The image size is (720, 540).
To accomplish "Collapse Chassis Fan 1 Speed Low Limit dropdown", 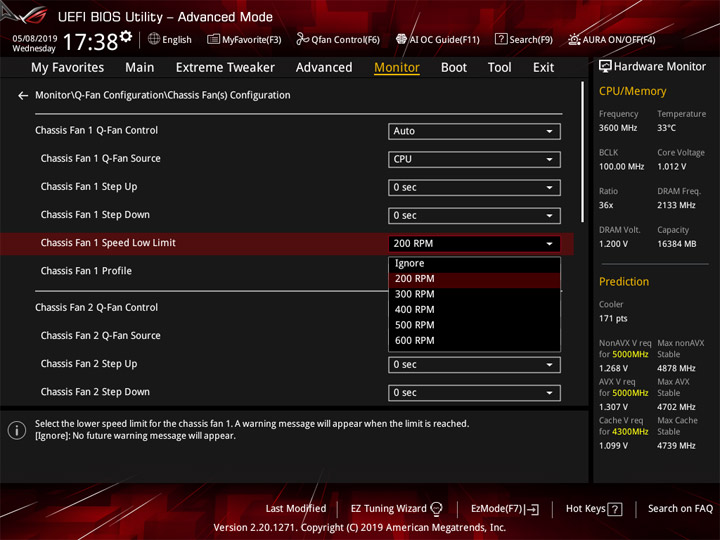I will pyautogui.click(x=474, y=243).
